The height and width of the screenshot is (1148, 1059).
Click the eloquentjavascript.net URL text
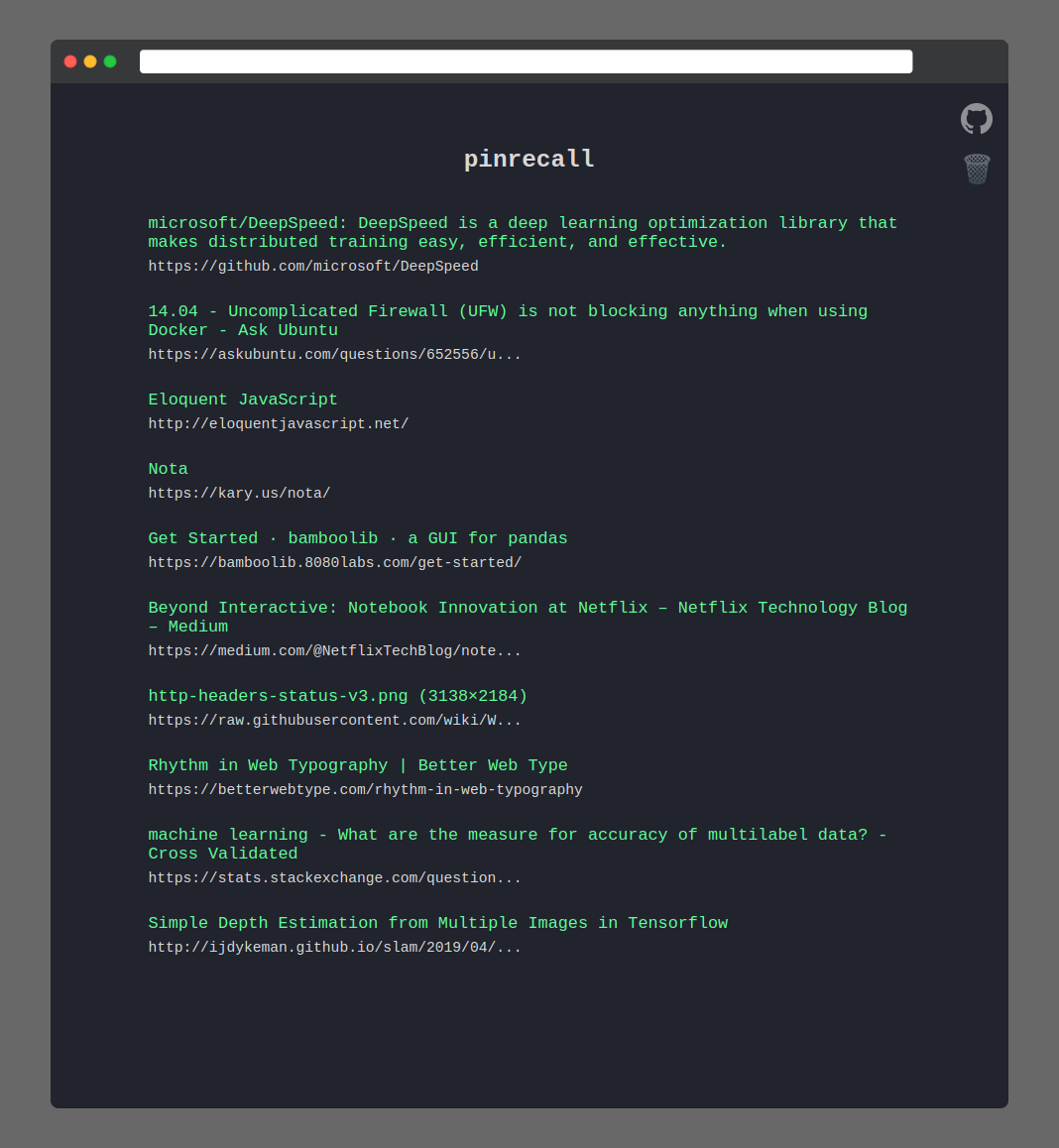[279, 424]
